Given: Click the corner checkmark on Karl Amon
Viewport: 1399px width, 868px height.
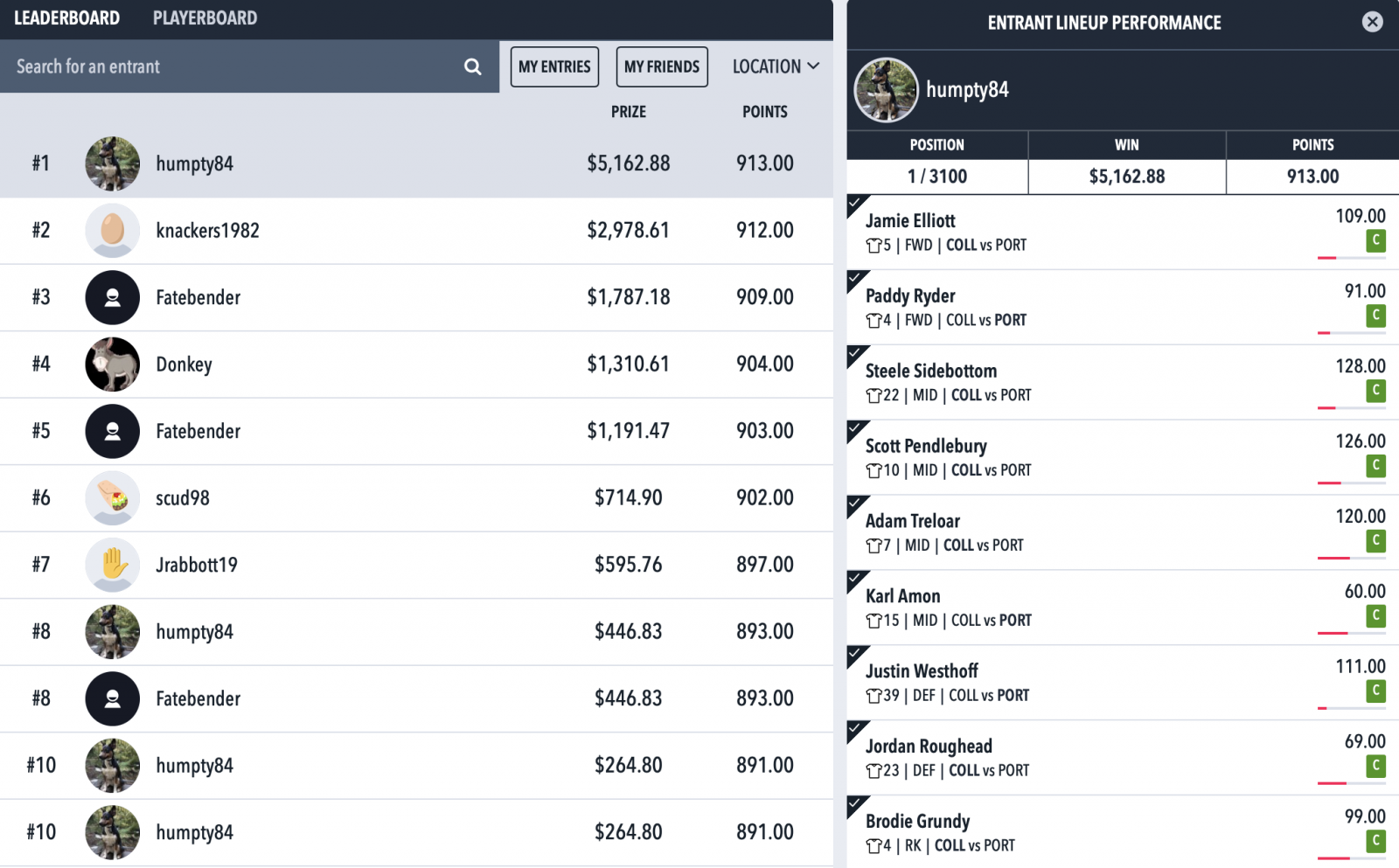Looking at the screenshot, I should point(856,580).
